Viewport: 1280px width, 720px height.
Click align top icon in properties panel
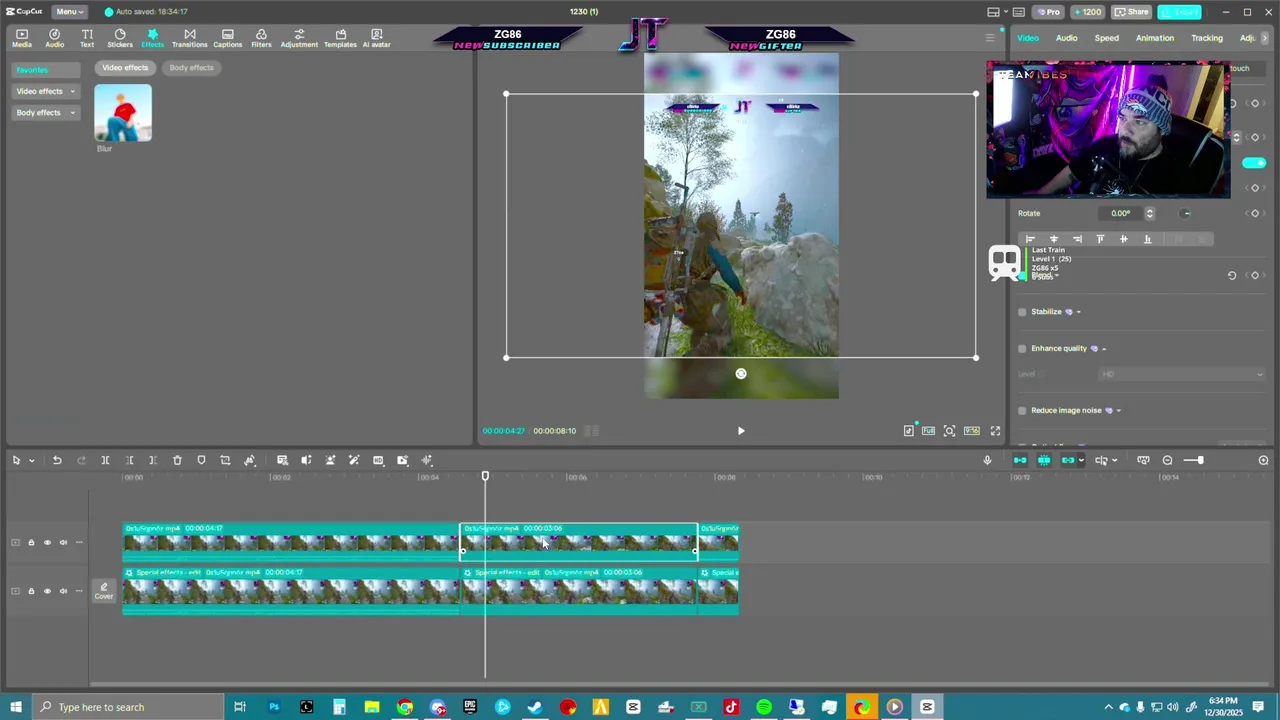[x=1100, y=239]
